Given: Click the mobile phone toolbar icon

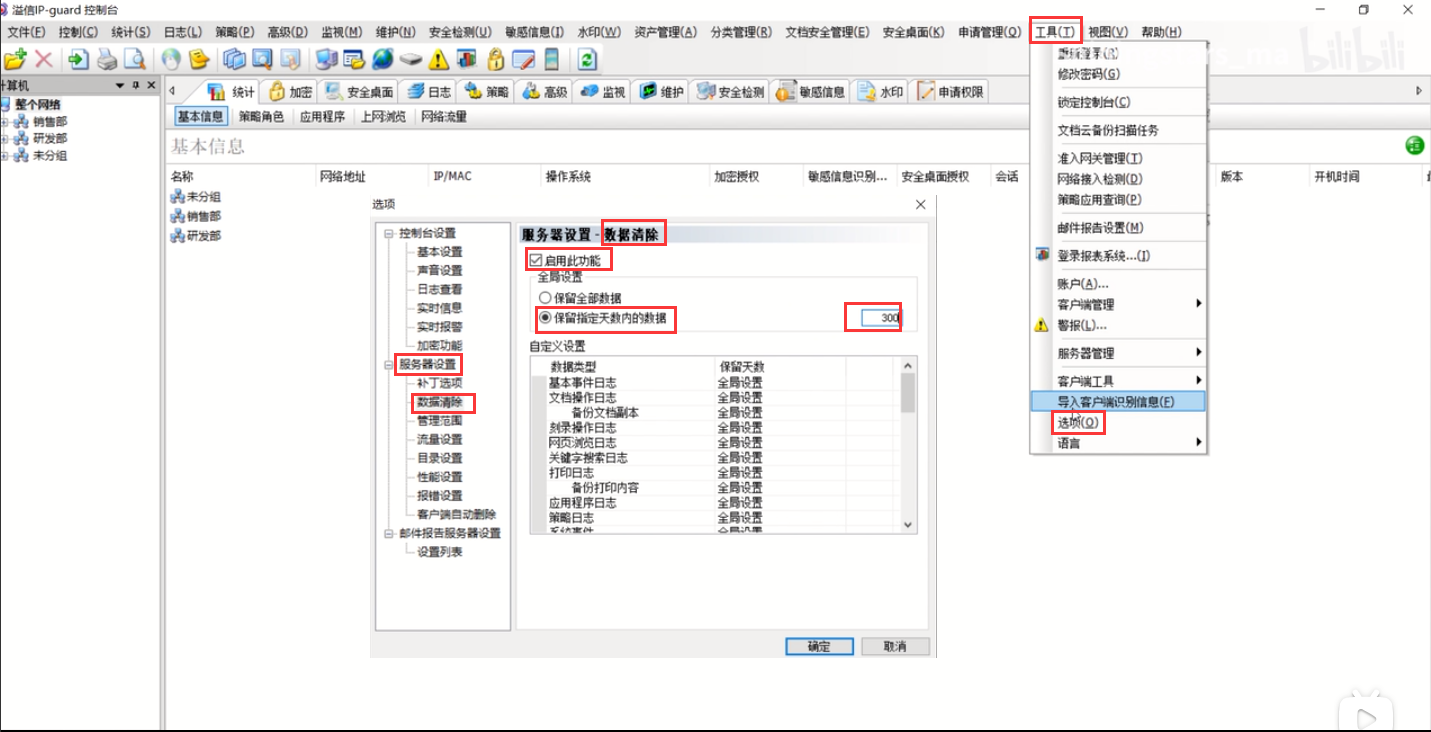Looking at the screenshot, I should pos(551,60).
